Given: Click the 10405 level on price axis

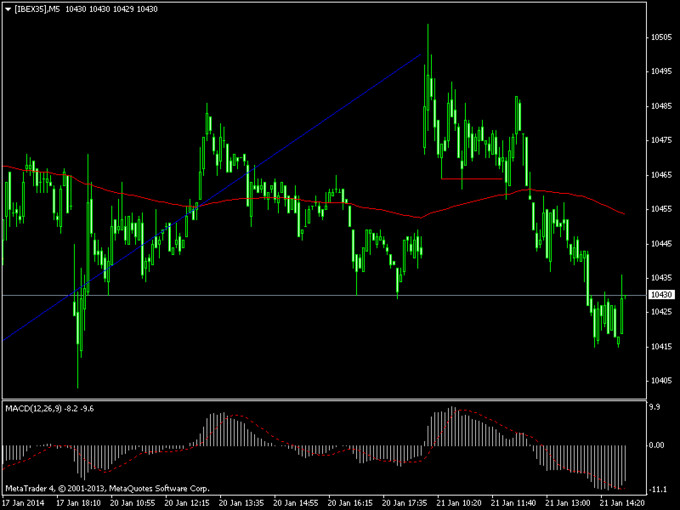Looking at the screenshot, I should 660,381.
